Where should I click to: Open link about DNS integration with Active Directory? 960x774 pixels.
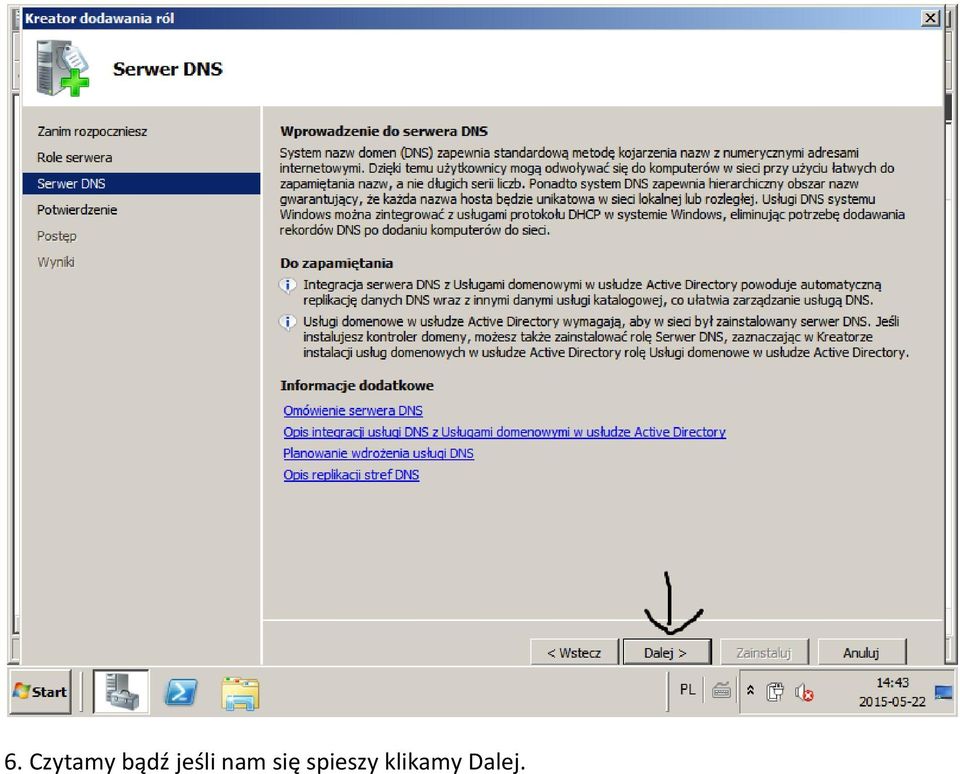504,432
